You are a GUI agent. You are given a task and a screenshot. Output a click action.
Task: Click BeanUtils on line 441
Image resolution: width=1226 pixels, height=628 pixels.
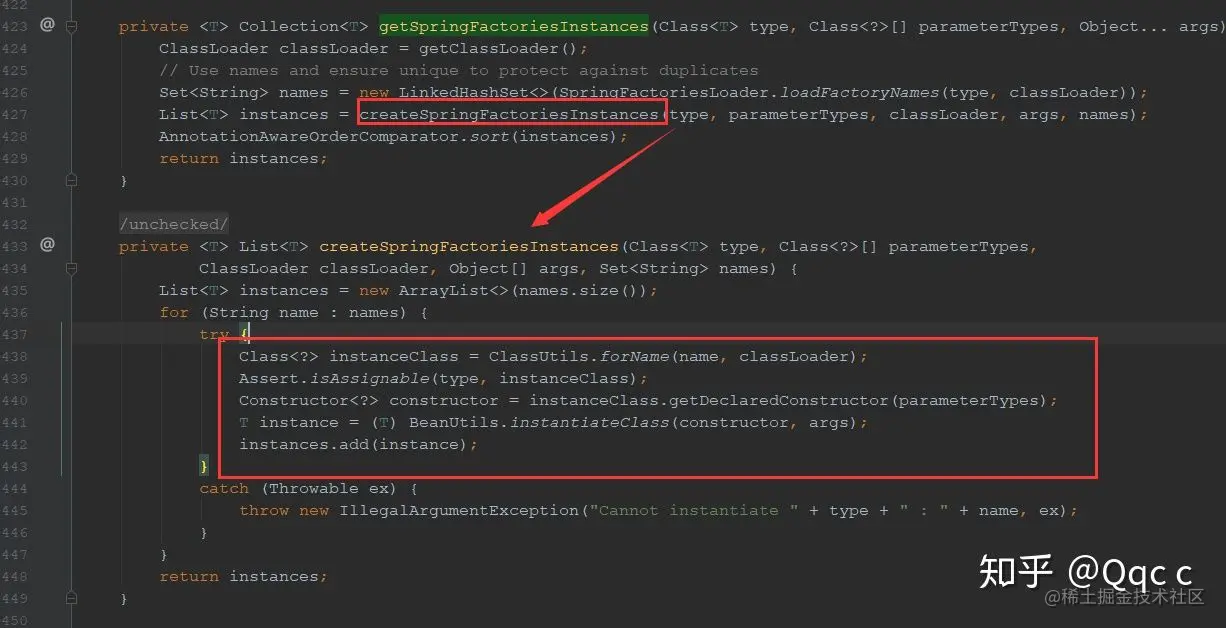coord(454,422)
